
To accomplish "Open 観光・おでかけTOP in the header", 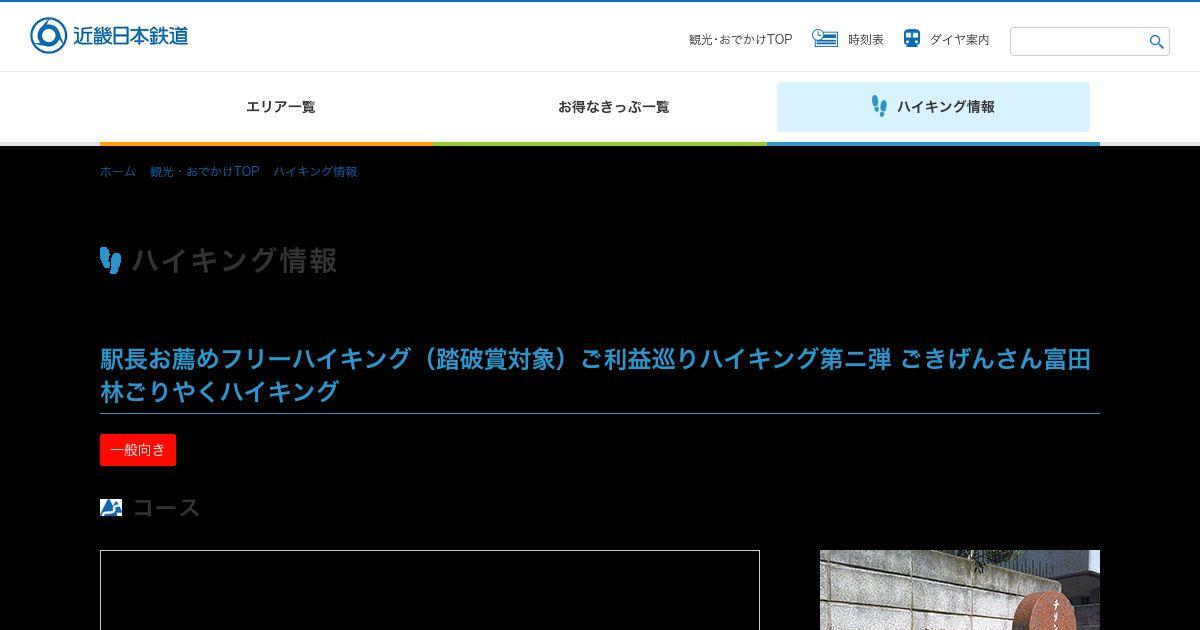I will pyautogui.click(x=740, y=40).
